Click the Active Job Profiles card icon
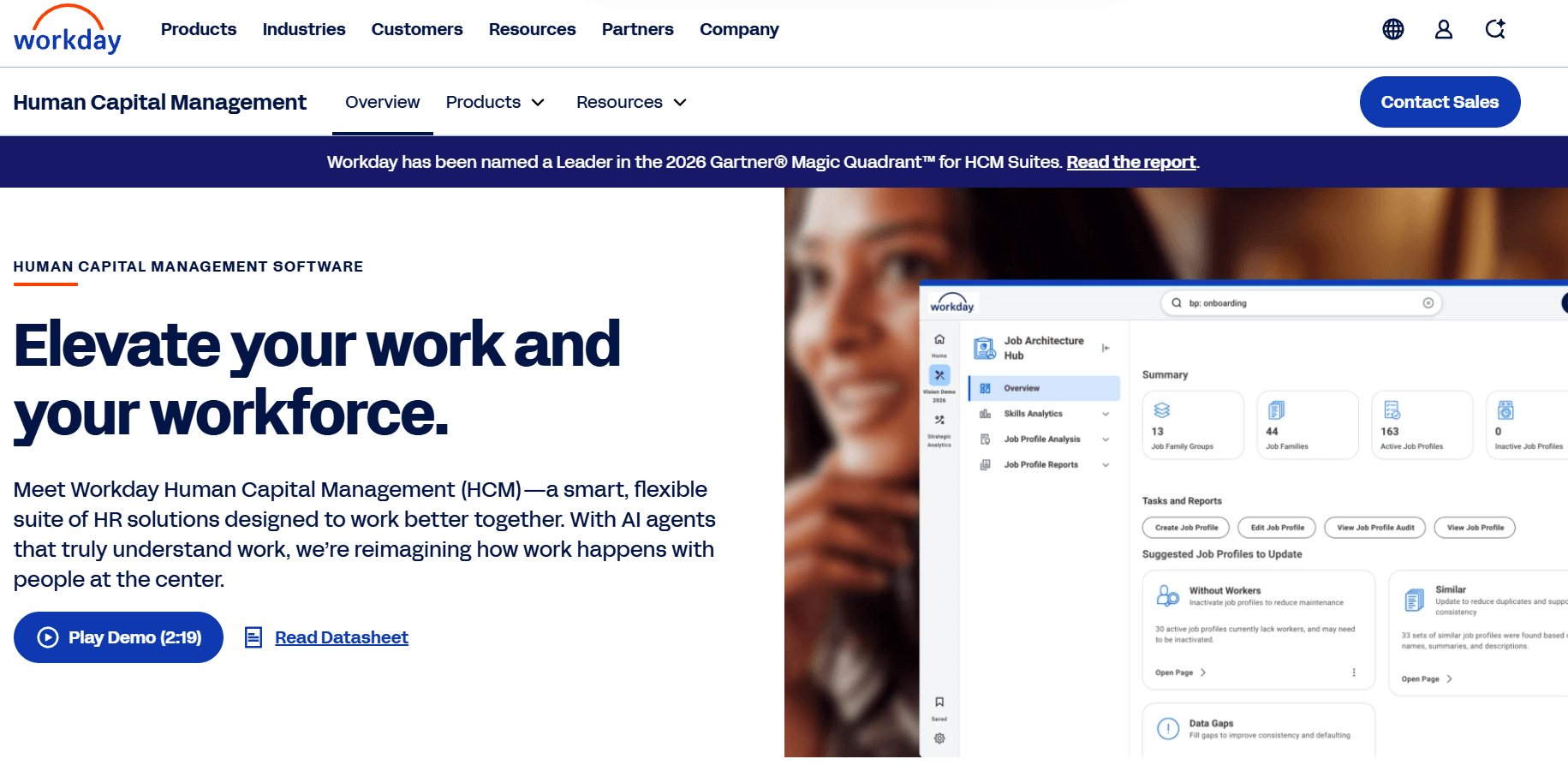This screenshot has height=771, width=1568. click(x=1392, y=410)
